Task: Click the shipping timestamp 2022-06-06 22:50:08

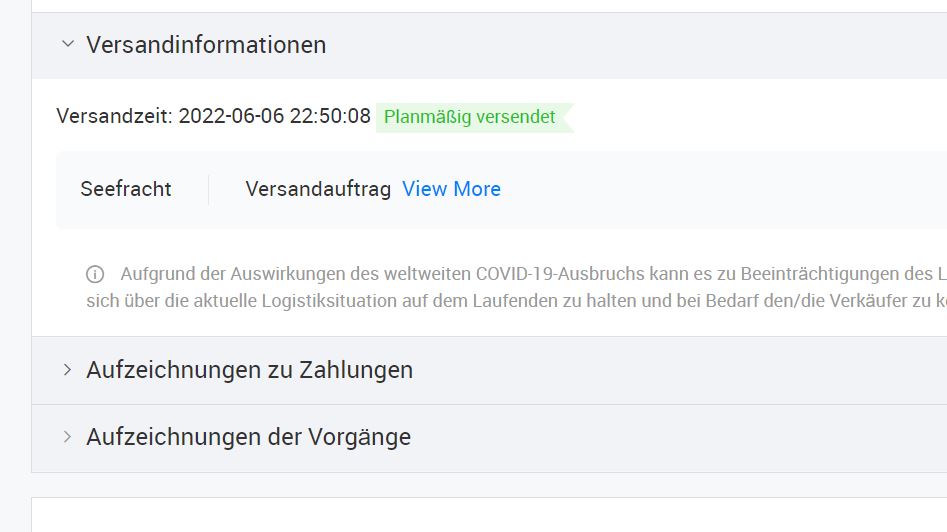Action: coord(274,116)
